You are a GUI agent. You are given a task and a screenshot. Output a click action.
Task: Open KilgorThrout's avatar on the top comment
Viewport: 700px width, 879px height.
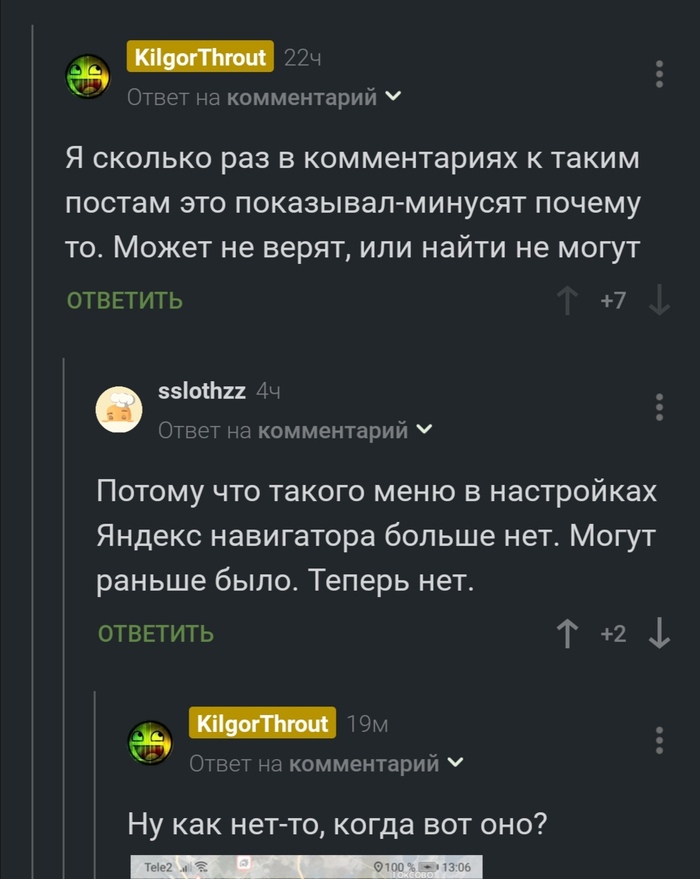coord(87,76)
